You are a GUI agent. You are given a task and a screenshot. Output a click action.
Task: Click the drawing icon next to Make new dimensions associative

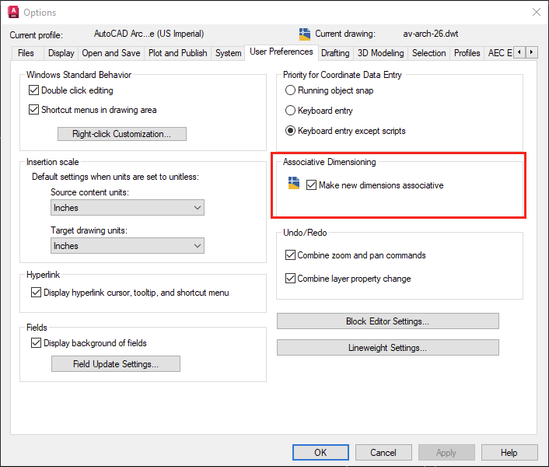click(293, 183)
